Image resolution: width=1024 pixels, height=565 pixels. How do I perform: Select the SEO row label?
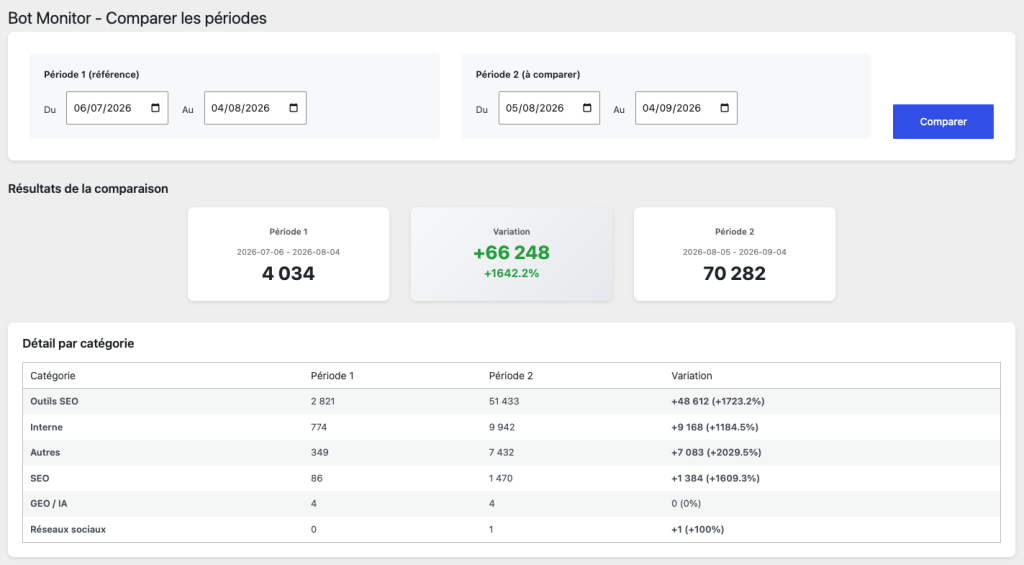[40, 478]
